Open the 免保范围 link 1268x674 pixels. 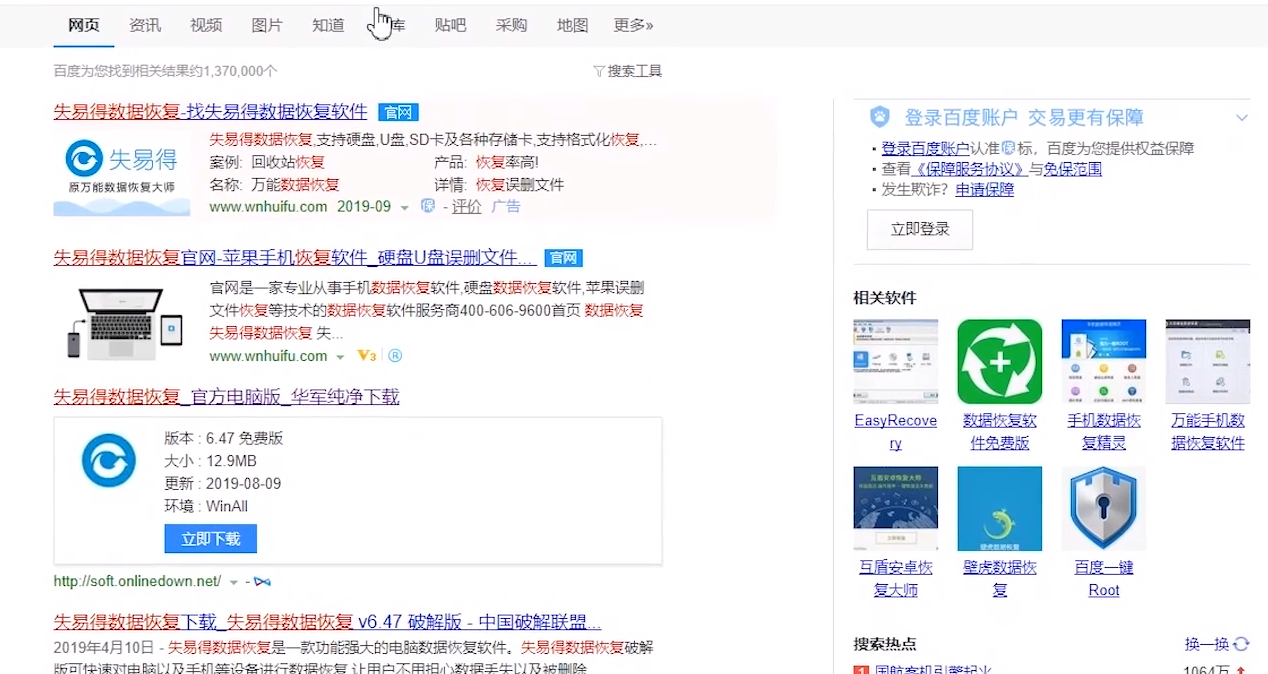[1072, 169]
